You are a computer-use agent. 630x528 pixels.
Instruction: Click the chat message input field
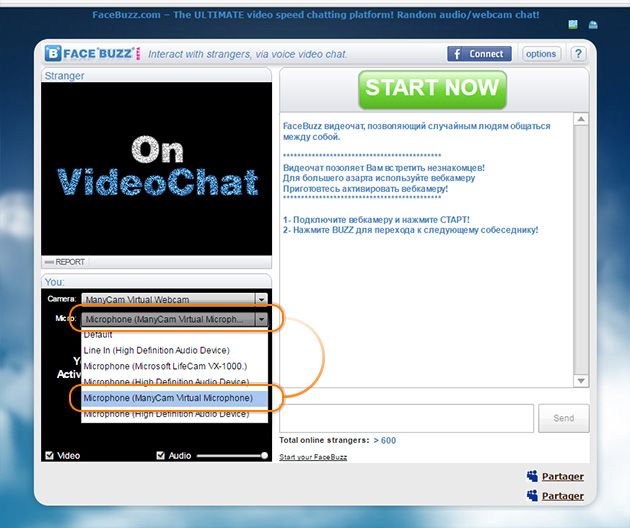click(x=406, y=418)
